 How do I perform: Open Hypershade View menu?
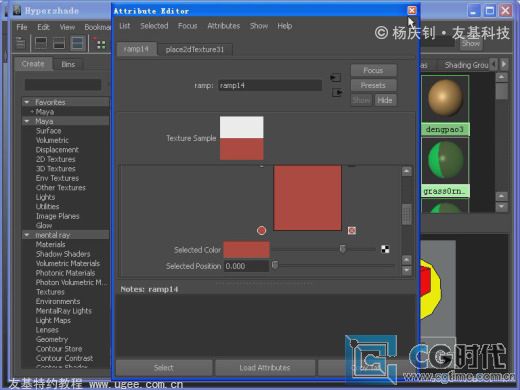coord(67,27)
